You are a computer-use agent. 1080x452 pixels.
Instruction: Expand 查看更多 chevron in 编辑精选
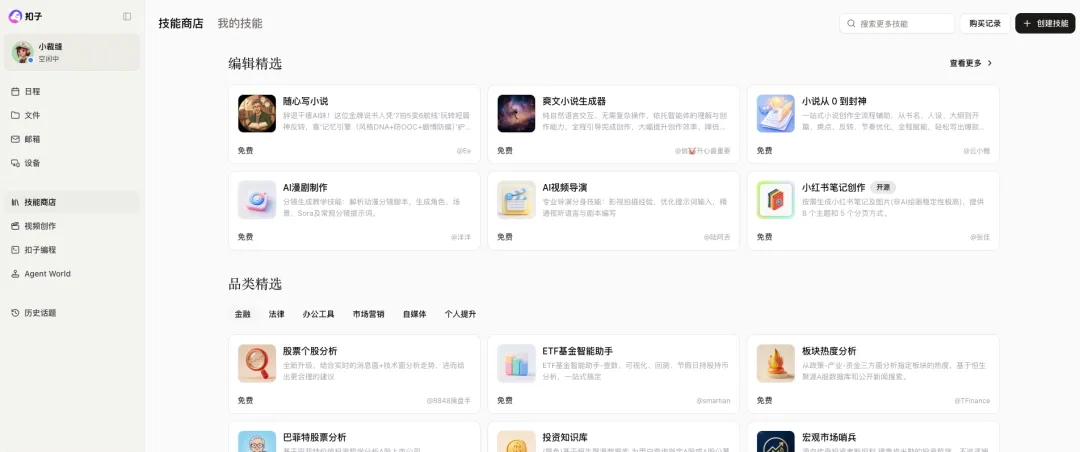[989, 63]
